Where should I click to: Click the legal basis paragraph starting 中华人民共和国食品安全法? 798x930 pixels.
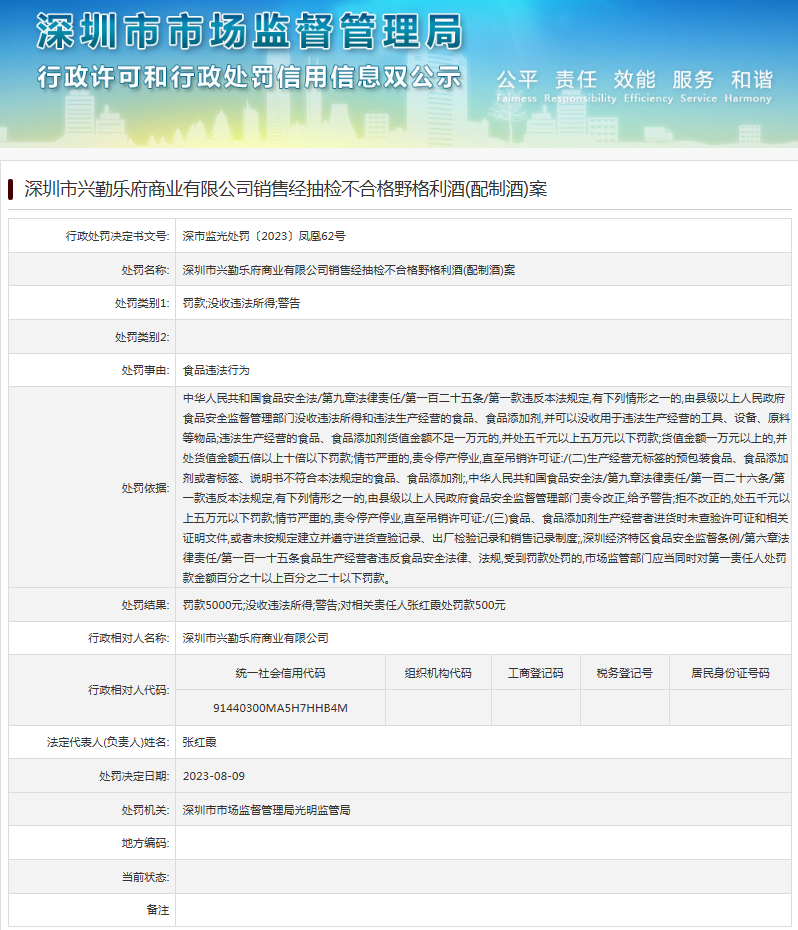(x=486, y=488)
